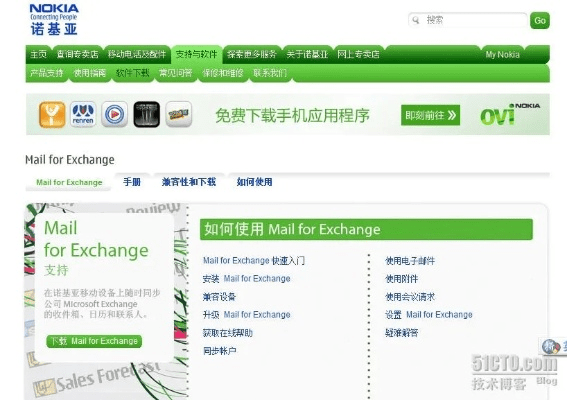Click the 如何使用 Mail for Exchange green header
The width and height of the screenshot is (567, 400).
(x=366, y=229)
